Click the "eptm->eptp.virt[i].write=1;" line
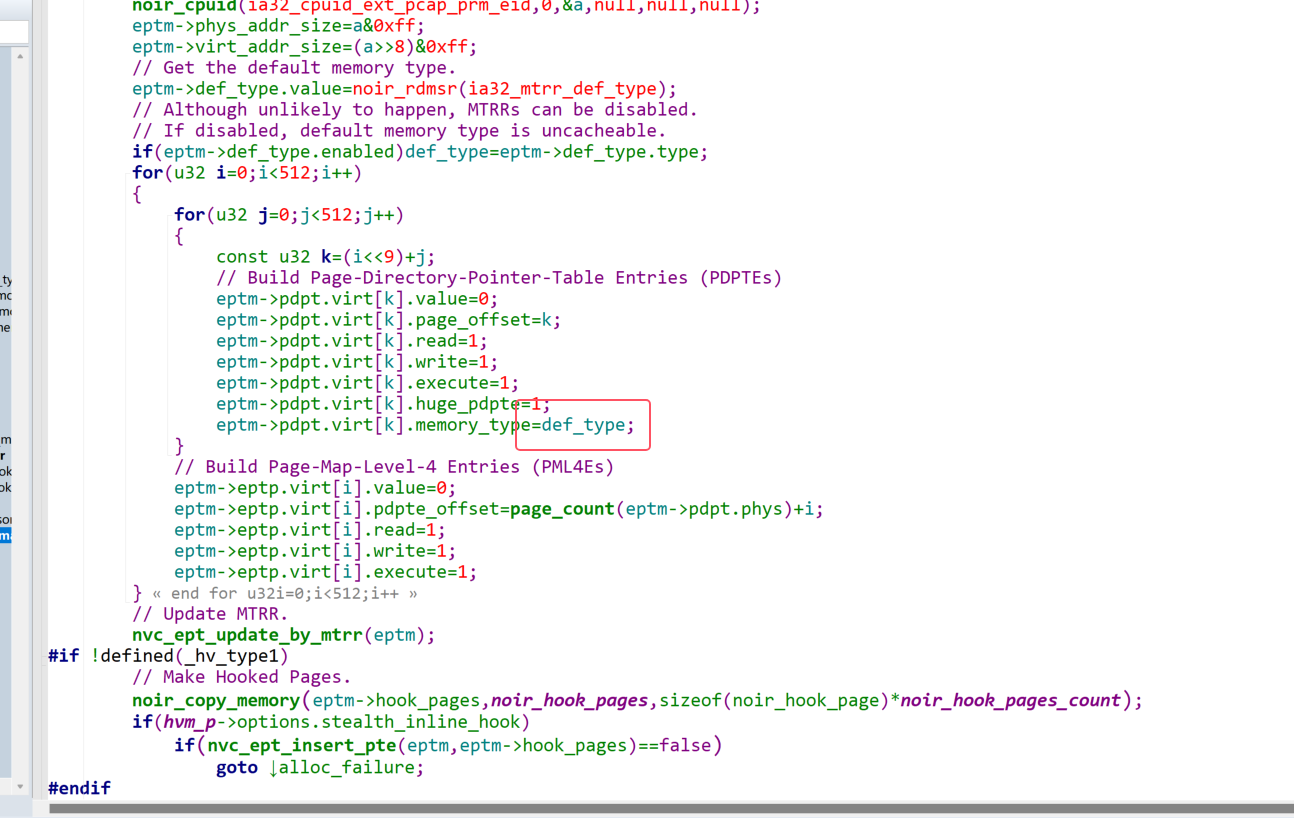This screenshot has width=1294, height=818. point(315,551)
